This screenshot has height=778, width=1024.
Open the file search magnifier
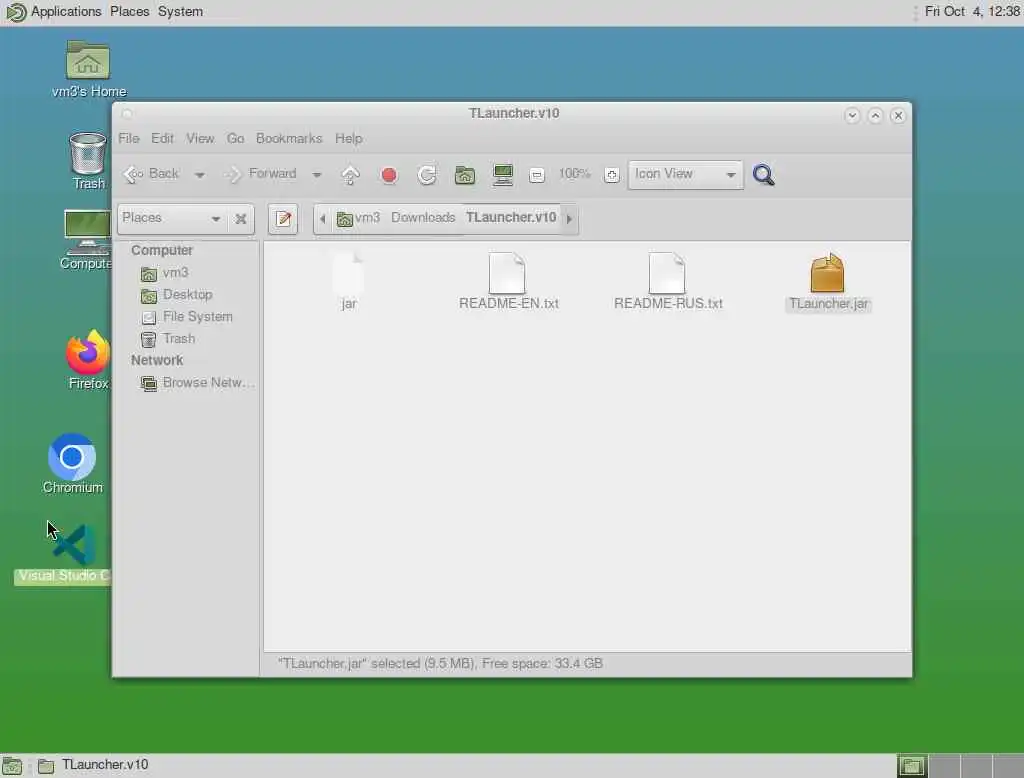tap(763, 175)
